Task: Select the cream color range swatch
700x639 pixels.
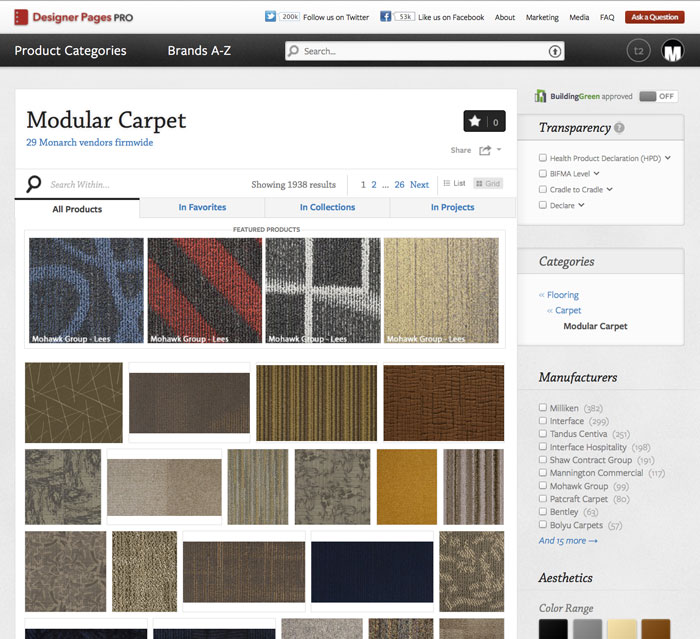Action: click(621, 629)
